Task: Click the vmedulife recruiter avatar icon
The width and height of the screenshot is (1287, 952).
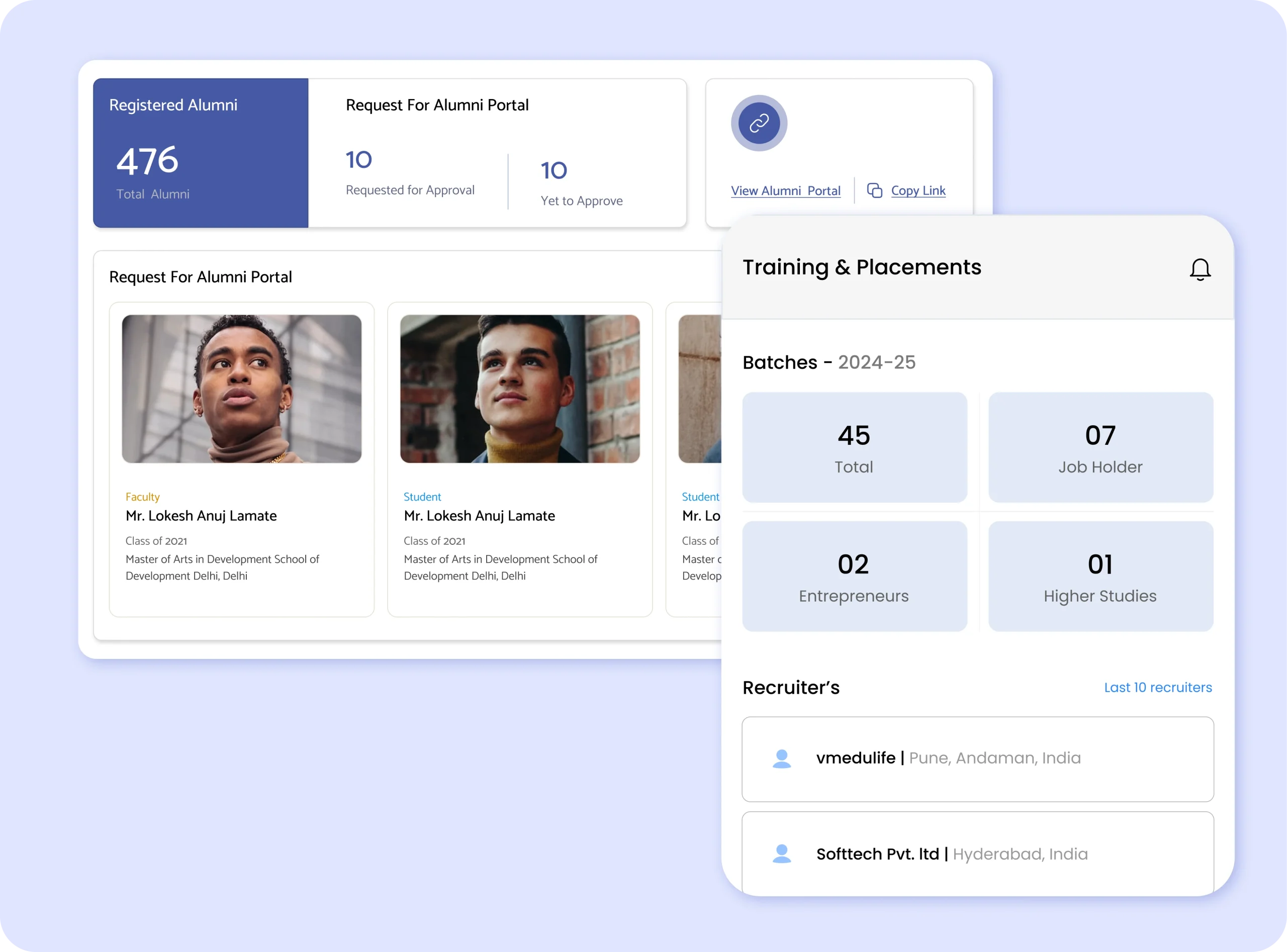Action: click(781, 758)
